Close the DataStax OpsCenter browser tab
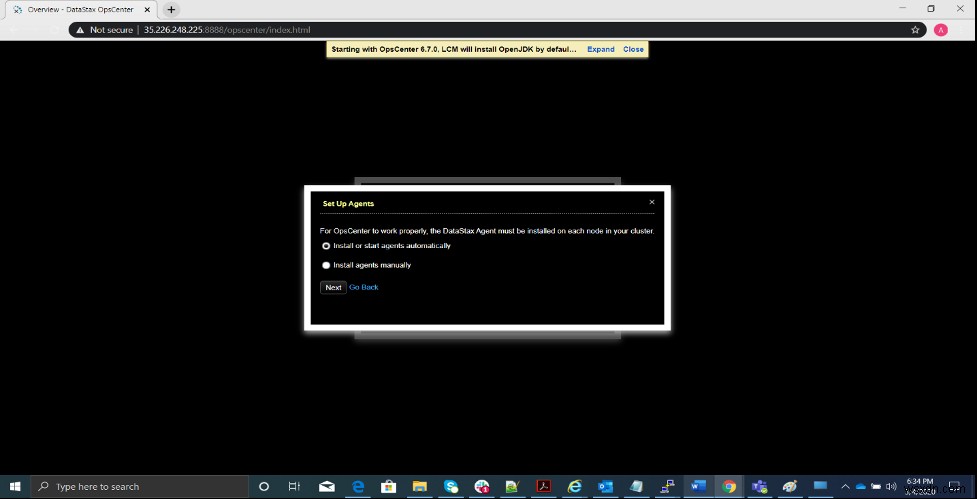The width and height of the screenshot is (977, 499). (x=145, y=10)
